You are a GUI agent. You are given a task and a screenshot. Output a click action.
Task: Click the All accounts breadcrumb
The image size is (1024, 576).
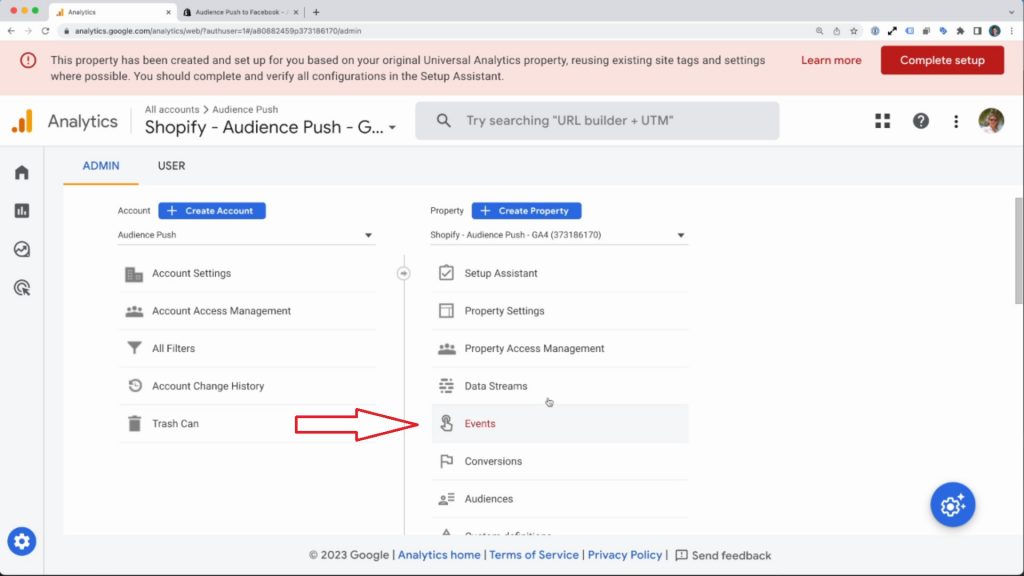pos(172,110)
